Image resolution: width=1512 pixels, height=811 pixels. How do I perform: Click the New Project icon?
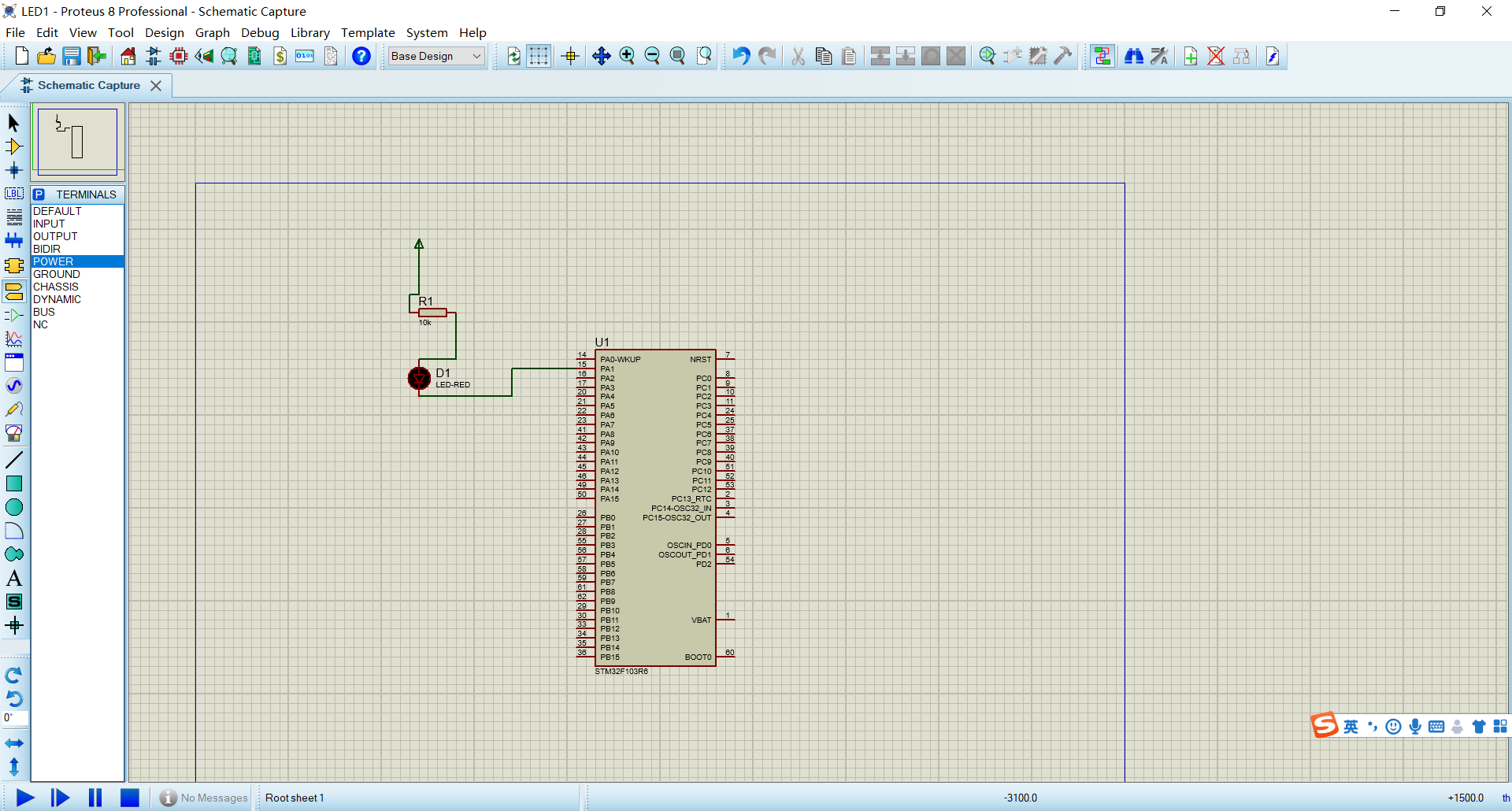pyautogui.click(x=22, y=56)
